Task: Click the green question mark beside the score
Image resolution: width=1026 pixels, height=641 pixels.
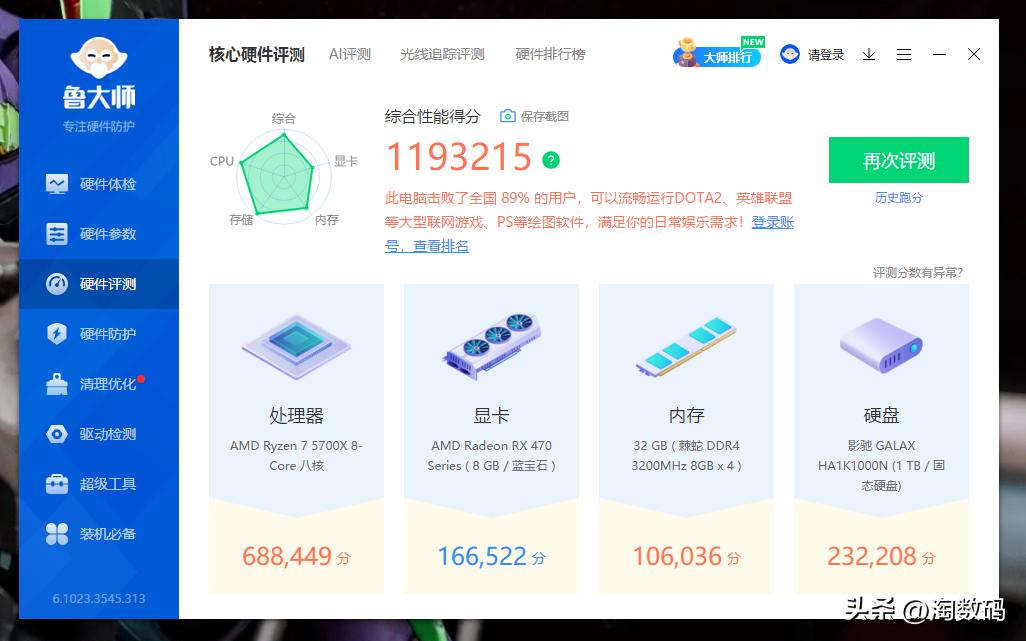Action: 550,159
